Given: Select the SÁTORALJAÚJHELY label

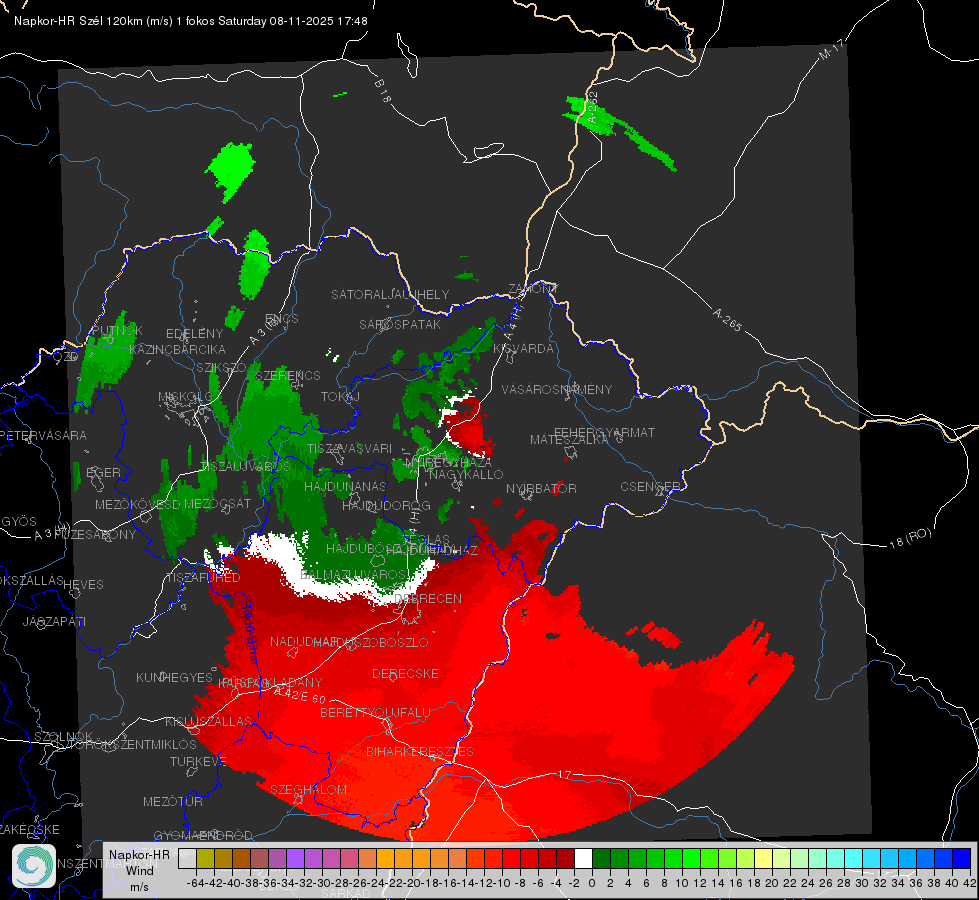Looking at the screenshot, I should pos(390,294).
